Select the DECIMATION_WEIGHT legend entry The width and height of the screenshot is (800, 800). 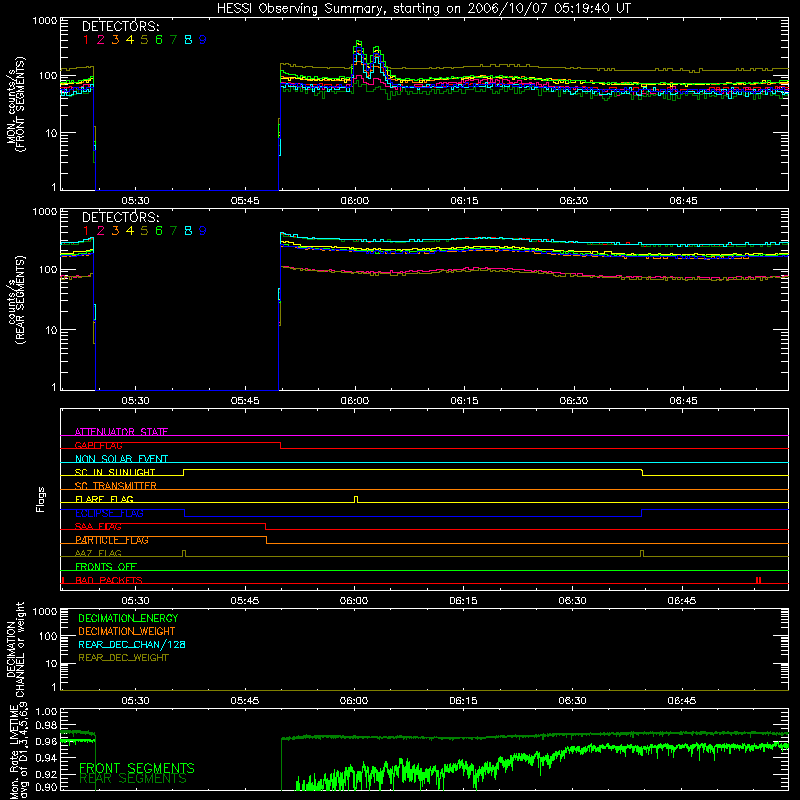[127, 631]
